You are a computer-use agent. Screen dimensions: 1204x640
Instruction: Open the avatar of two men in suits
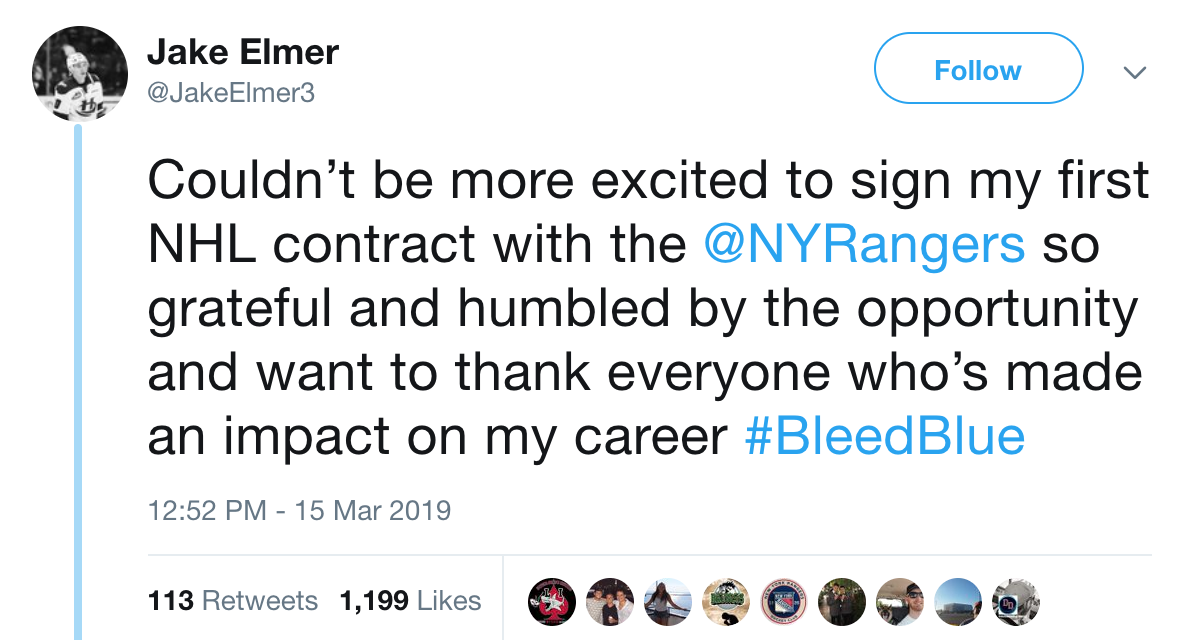pos(842,601)
